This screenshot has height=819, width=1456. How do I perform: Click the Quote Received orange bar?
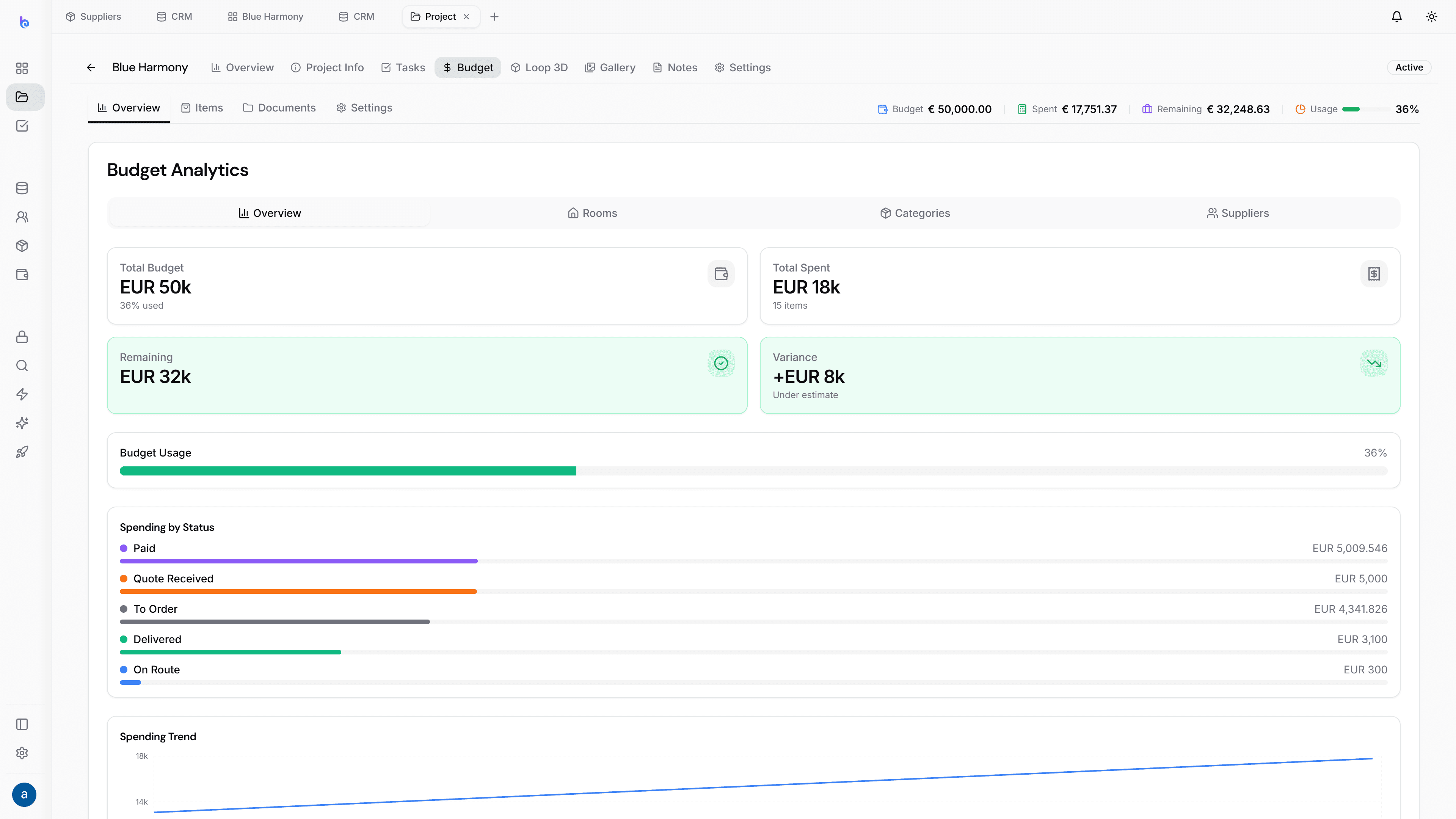click(x=298, y=592)
